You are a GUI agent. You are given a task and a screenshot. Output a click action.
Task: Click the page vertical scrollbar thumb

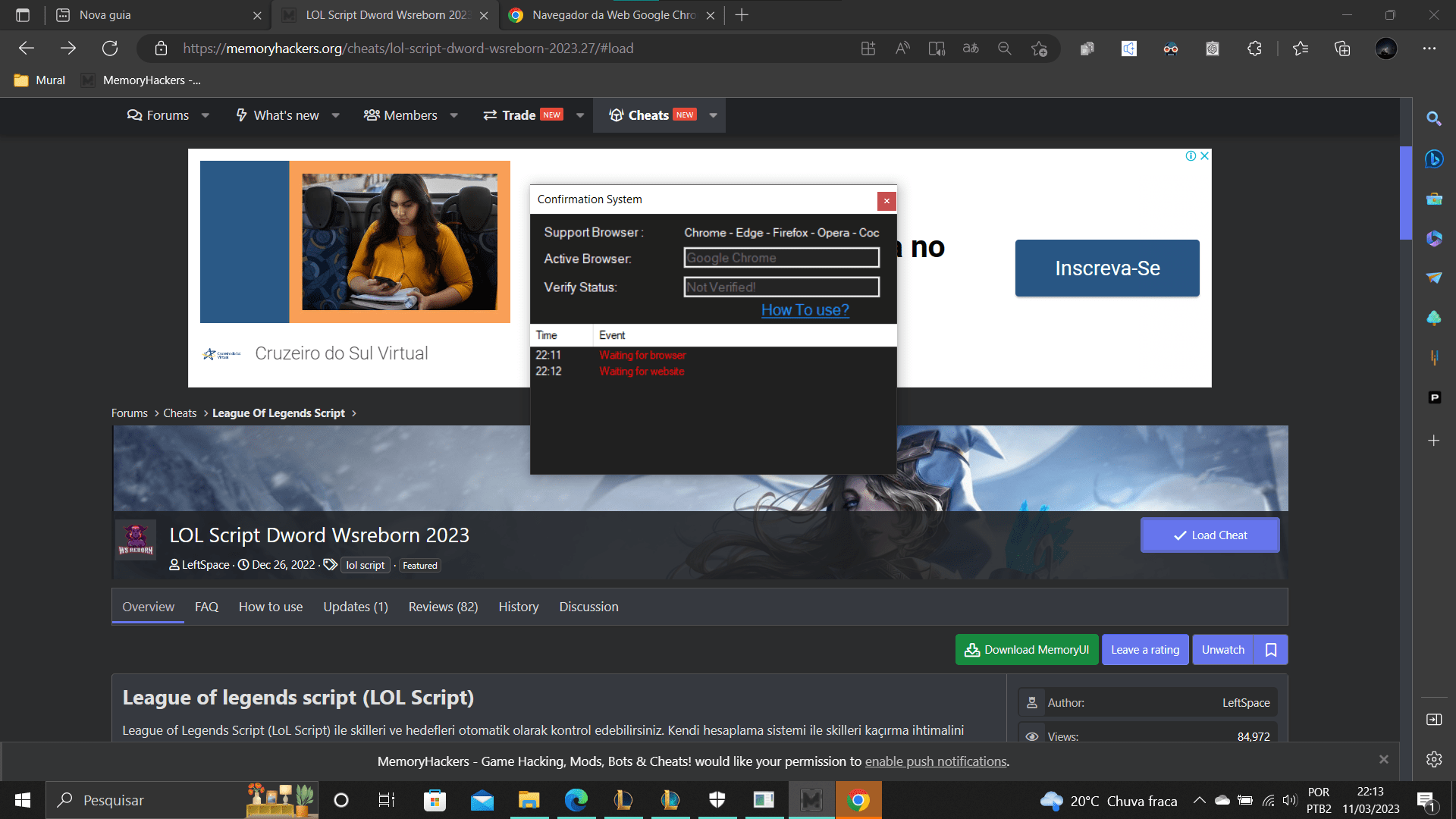pos(1405,193)
